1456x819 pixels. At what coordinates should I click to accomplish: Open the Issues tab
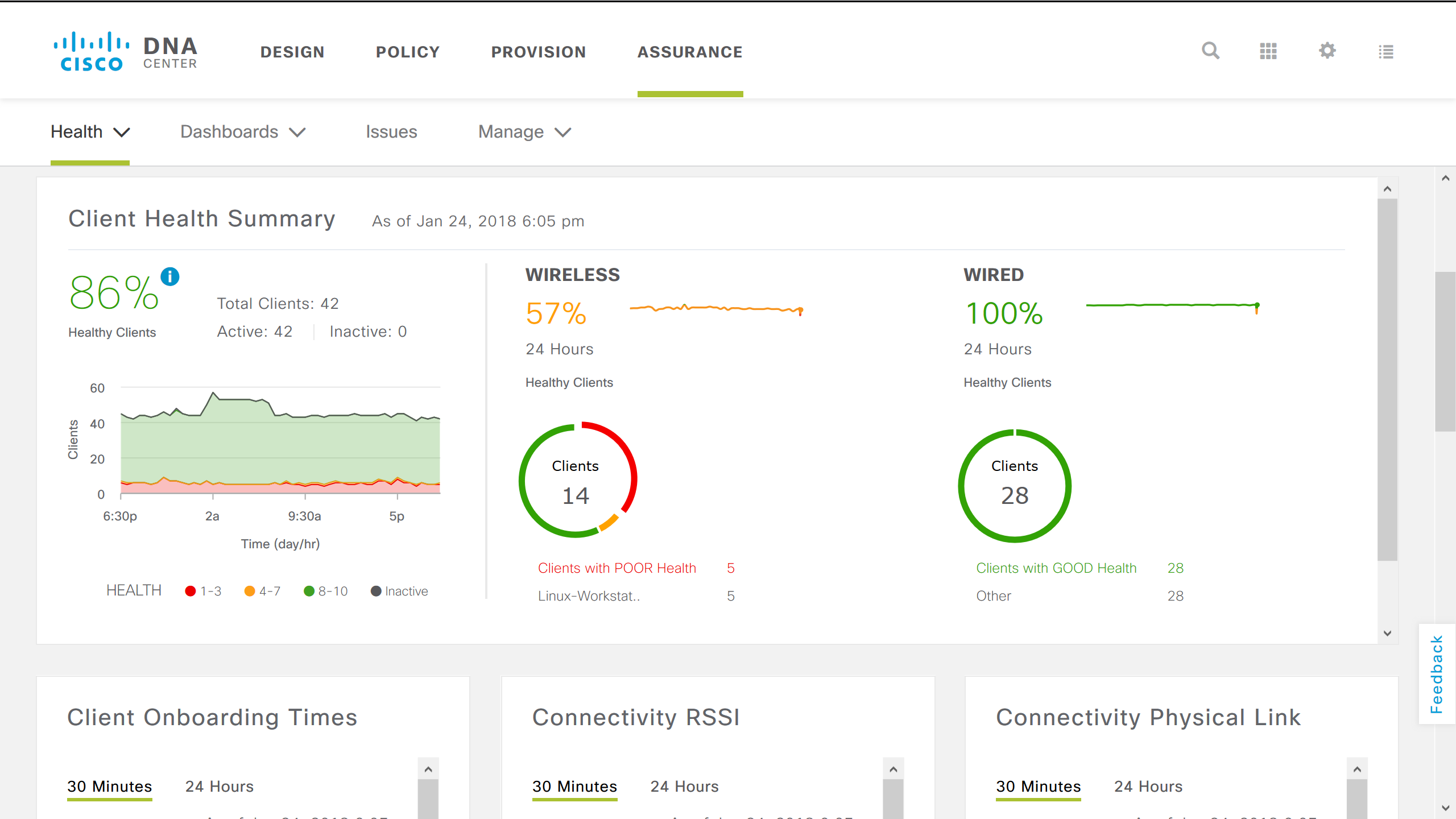click(391, 132)
